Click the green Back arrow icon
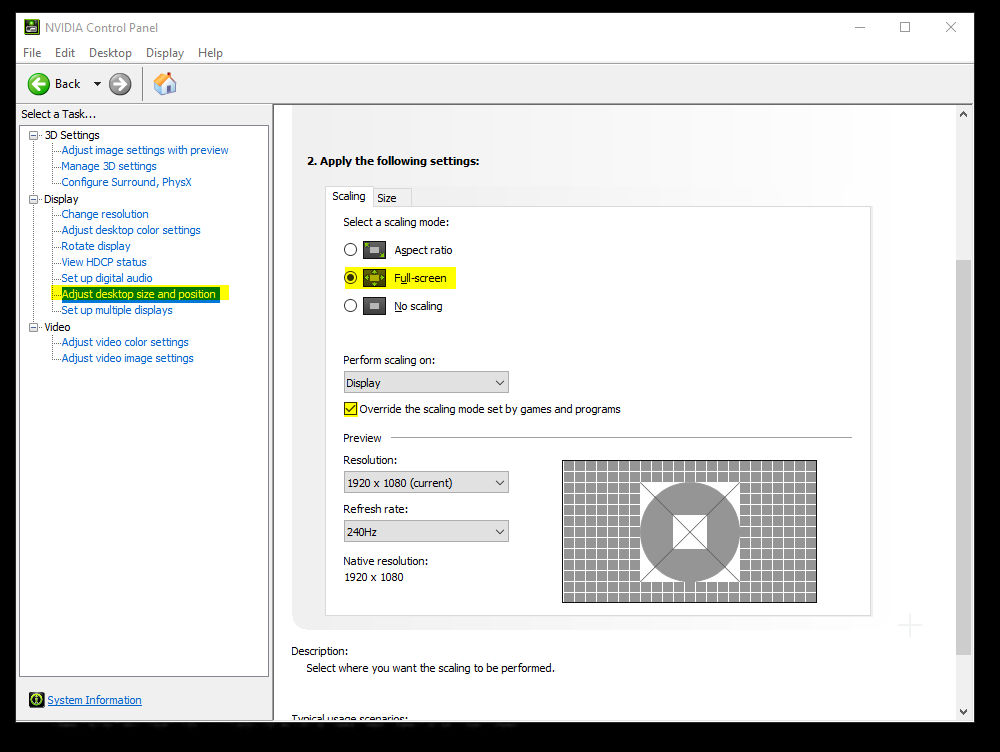Image resolution: width=1000 pixels, height=752 pixels. [x=38, y=84]
